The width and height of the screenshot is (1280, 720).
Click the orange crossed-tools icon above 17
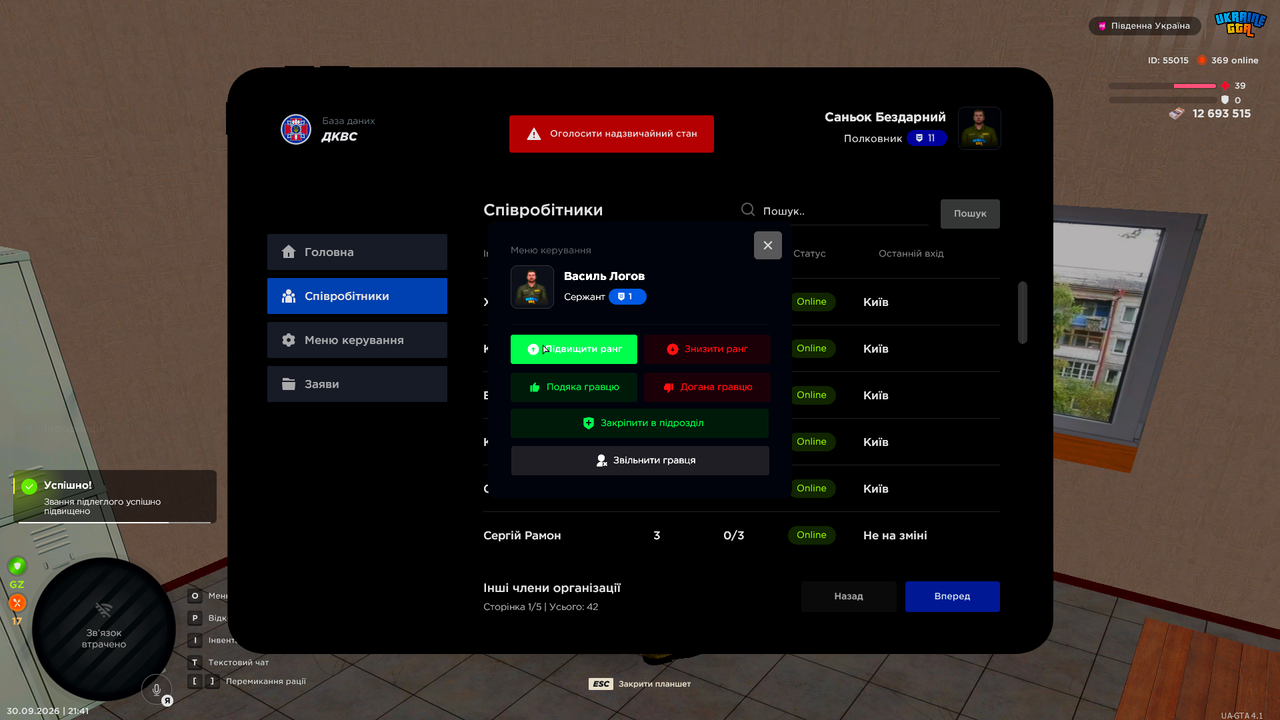coord(17,603)
